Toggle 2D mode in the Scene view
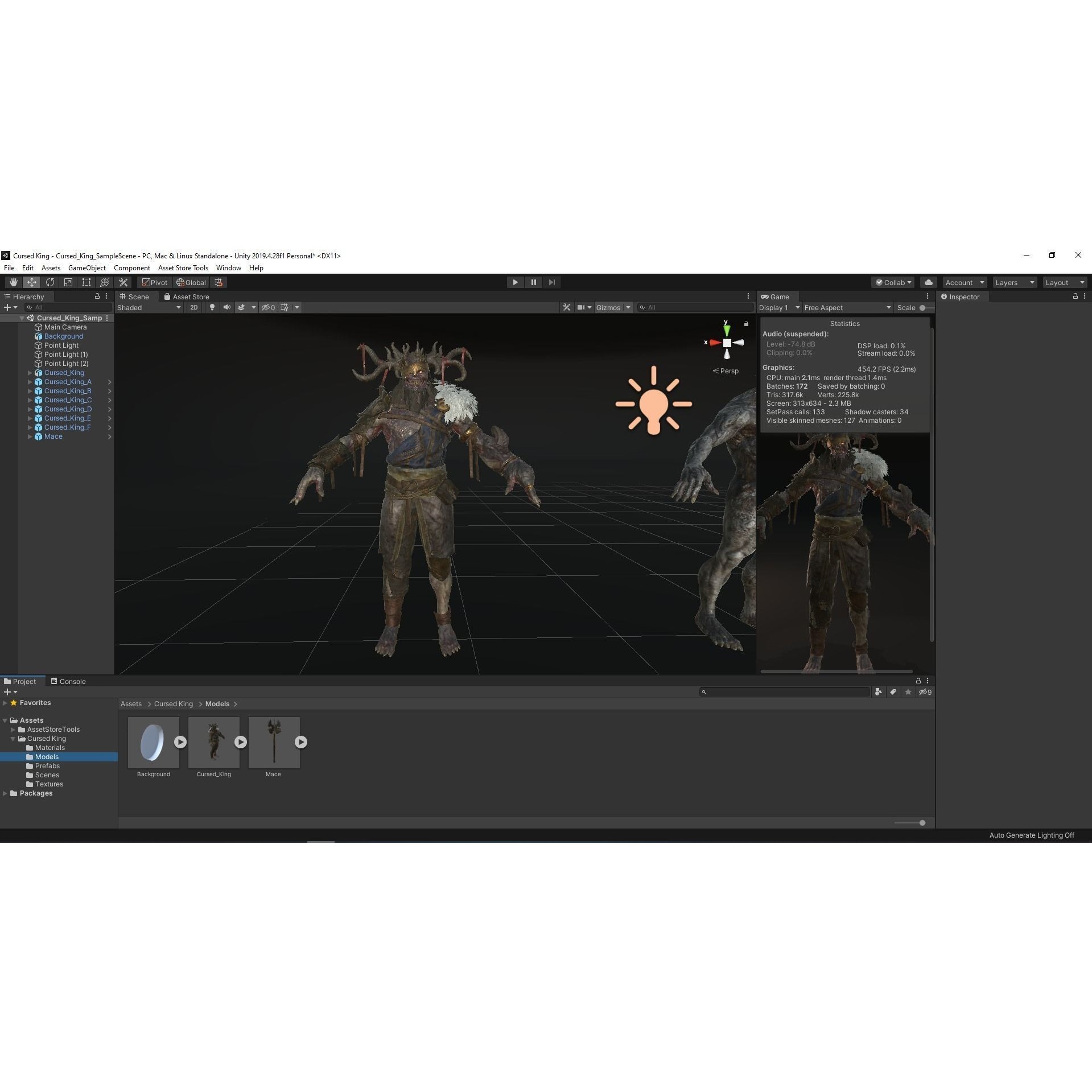Viewport: 1092px width, 1092px height. (x=194, y=307)
